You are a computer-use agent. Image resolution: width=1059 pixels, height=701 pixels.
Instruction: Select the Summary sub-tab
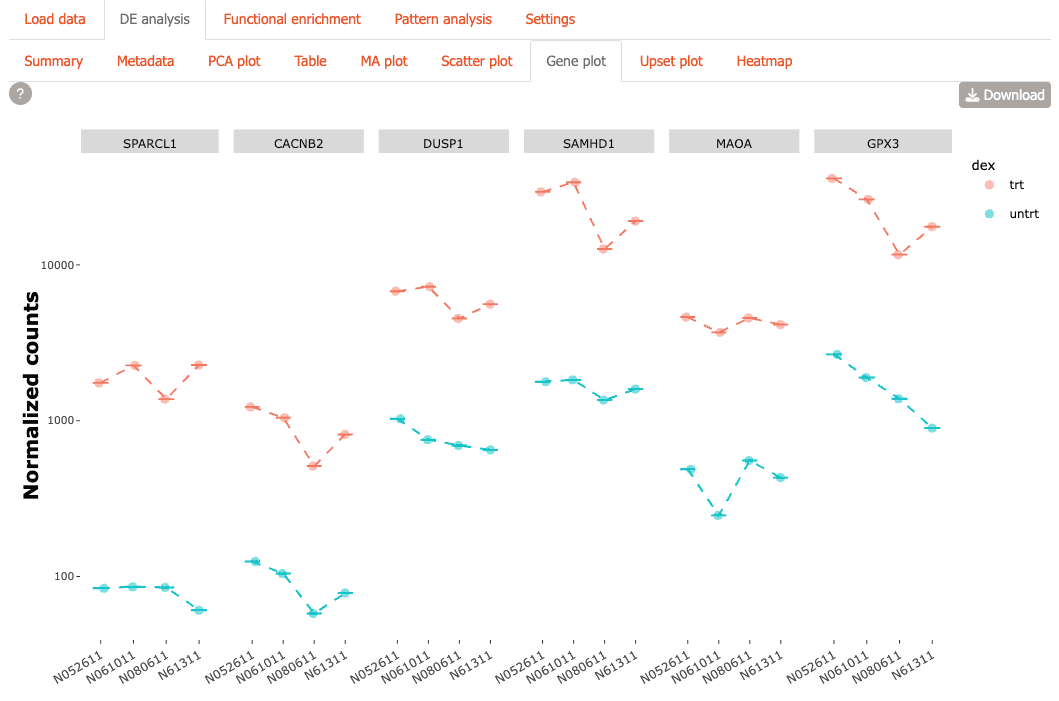click(54, 61)
